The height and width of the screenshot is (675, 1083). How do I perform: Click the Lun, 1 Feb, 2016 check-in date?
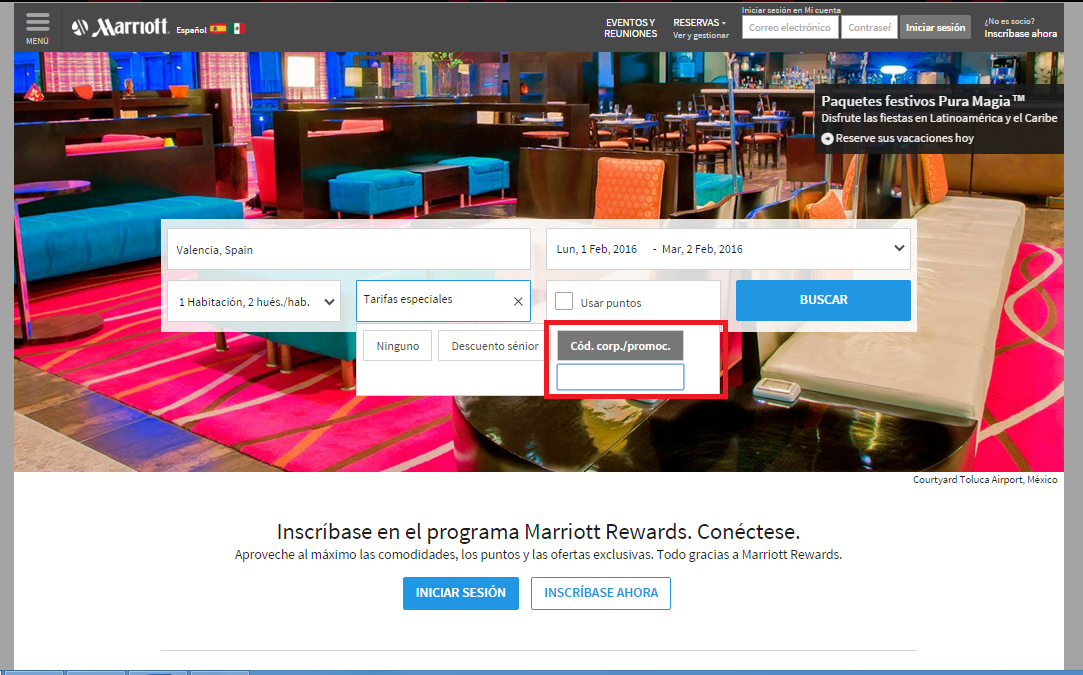[x=597, y=249]
